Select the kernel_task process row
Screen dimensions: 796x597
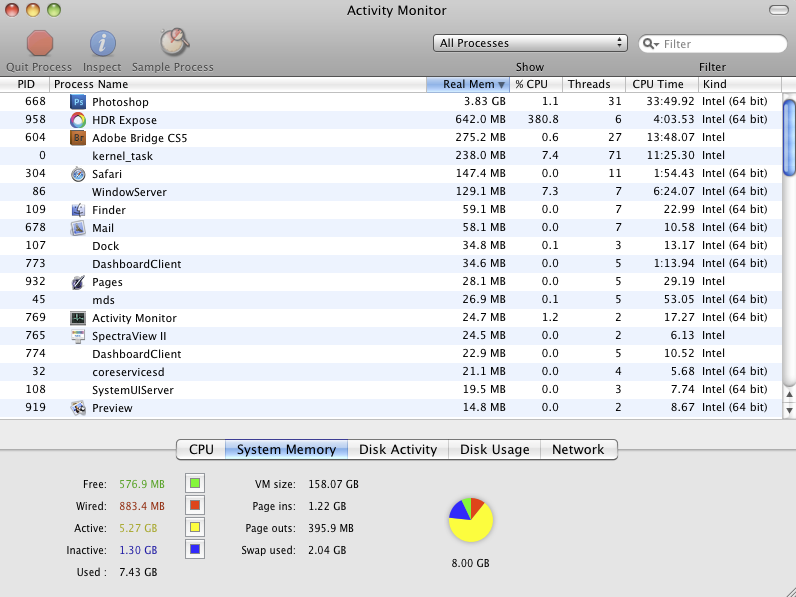(391, 156)
